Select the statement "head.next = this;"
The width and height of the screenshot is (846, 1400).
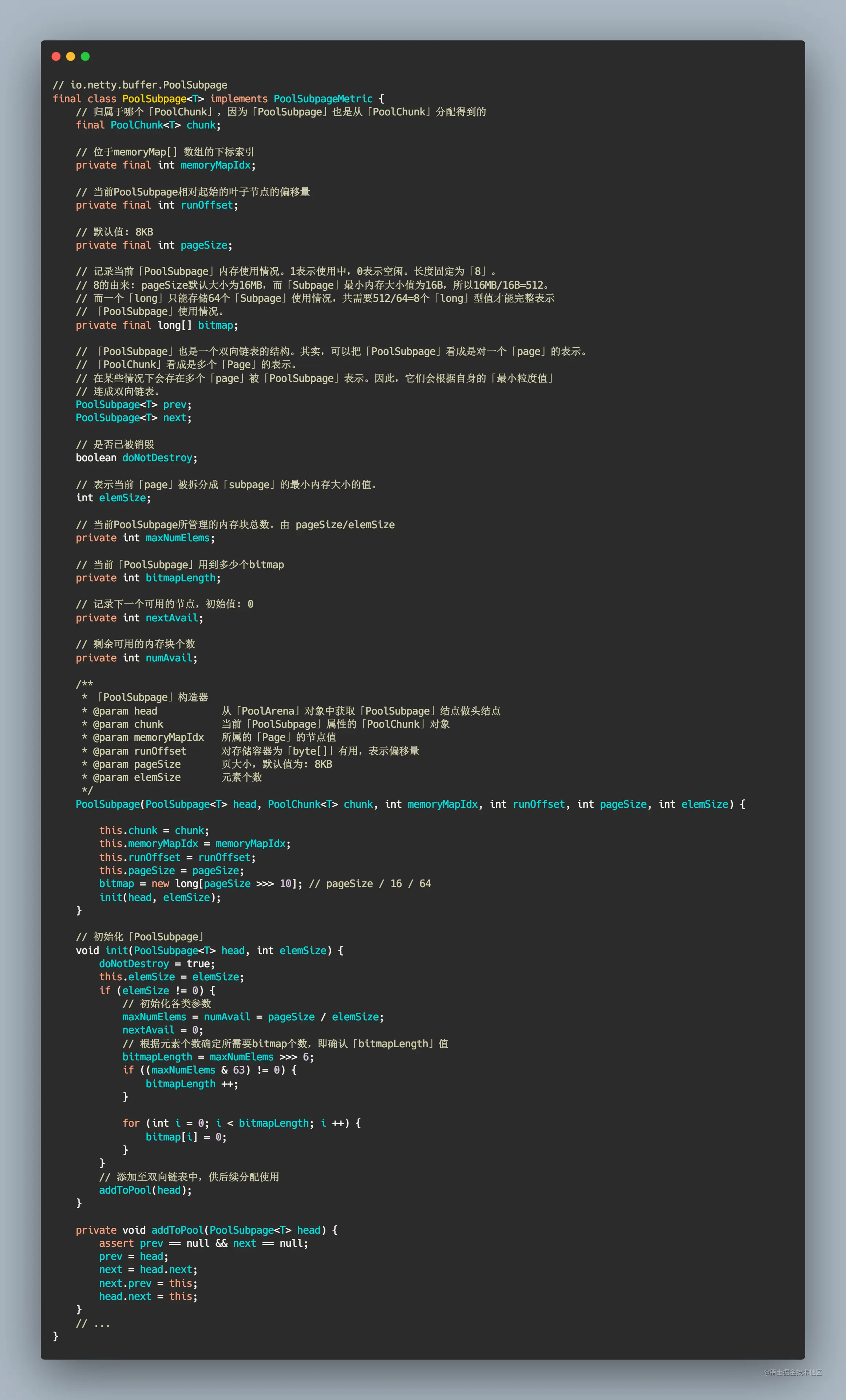pyautogui.click(x=148, y=1297)
